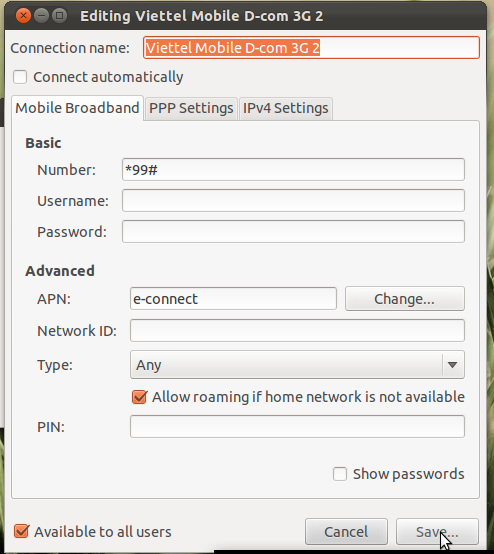The width and height of the screenshot is (494, 554).
Task: Focus the Network ID input field
Action: click(x=297, y=331)
